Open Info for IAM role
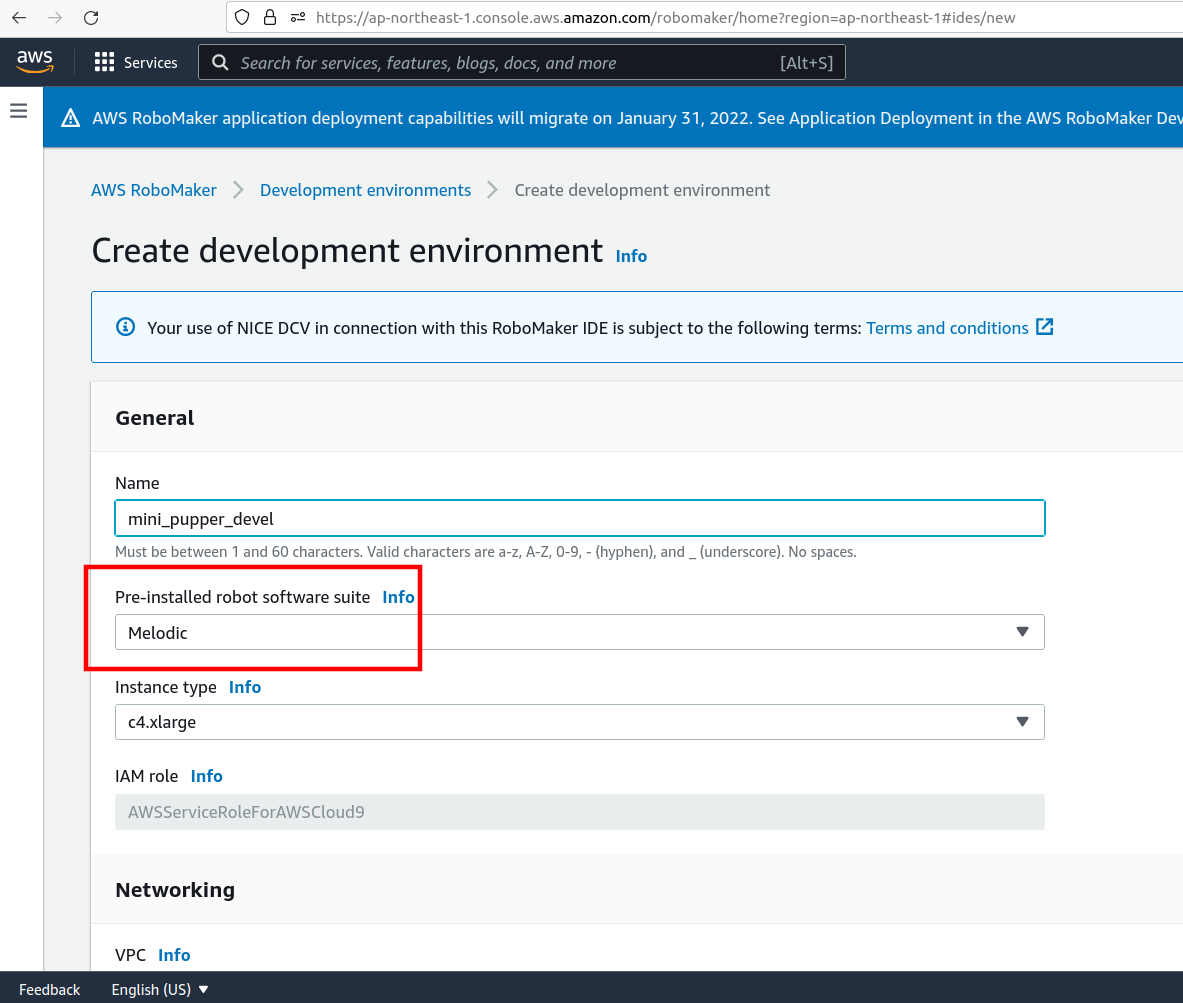Screen dimensions: 1183x1003 click(x=206, y=776)
